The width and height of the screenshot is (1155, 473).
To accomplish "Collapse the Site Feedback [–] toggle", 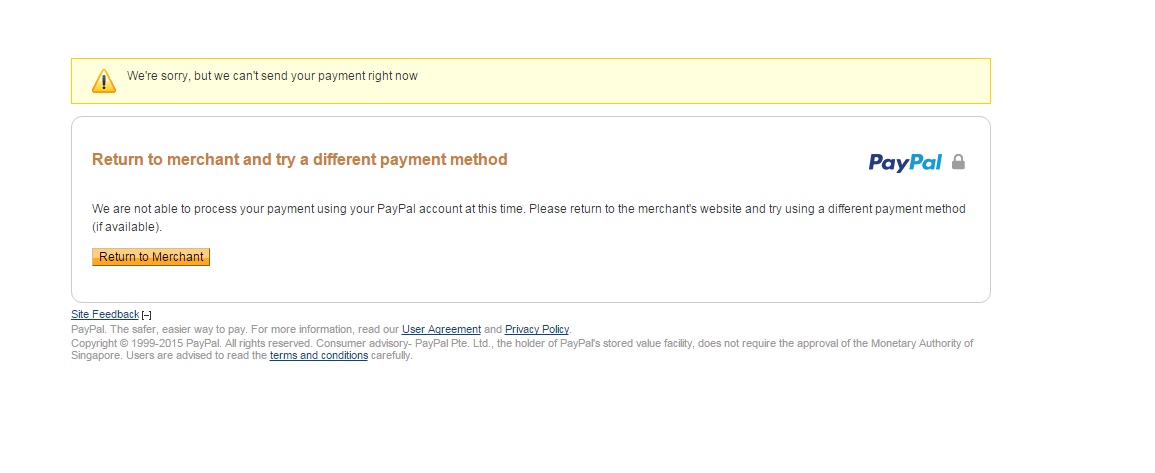I will coord(147,315).
